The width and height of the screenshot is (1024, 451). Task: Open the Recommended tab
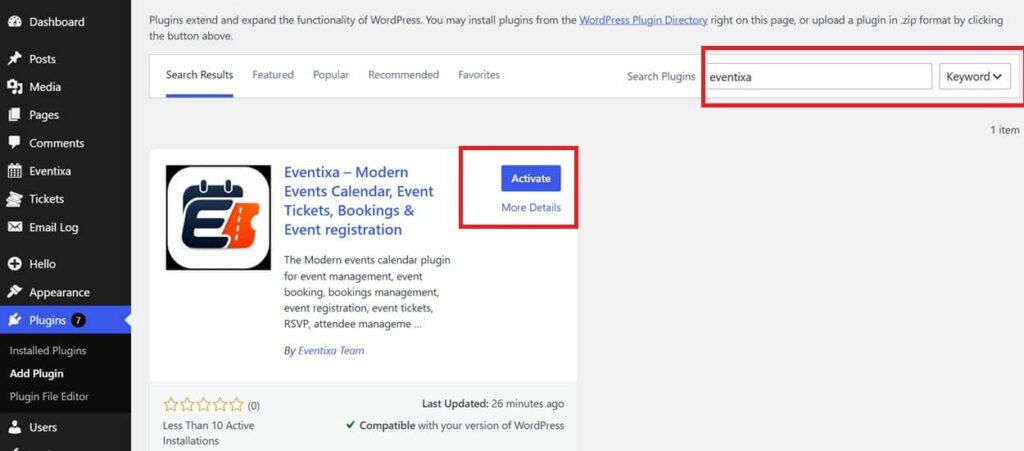coord(404,75)
